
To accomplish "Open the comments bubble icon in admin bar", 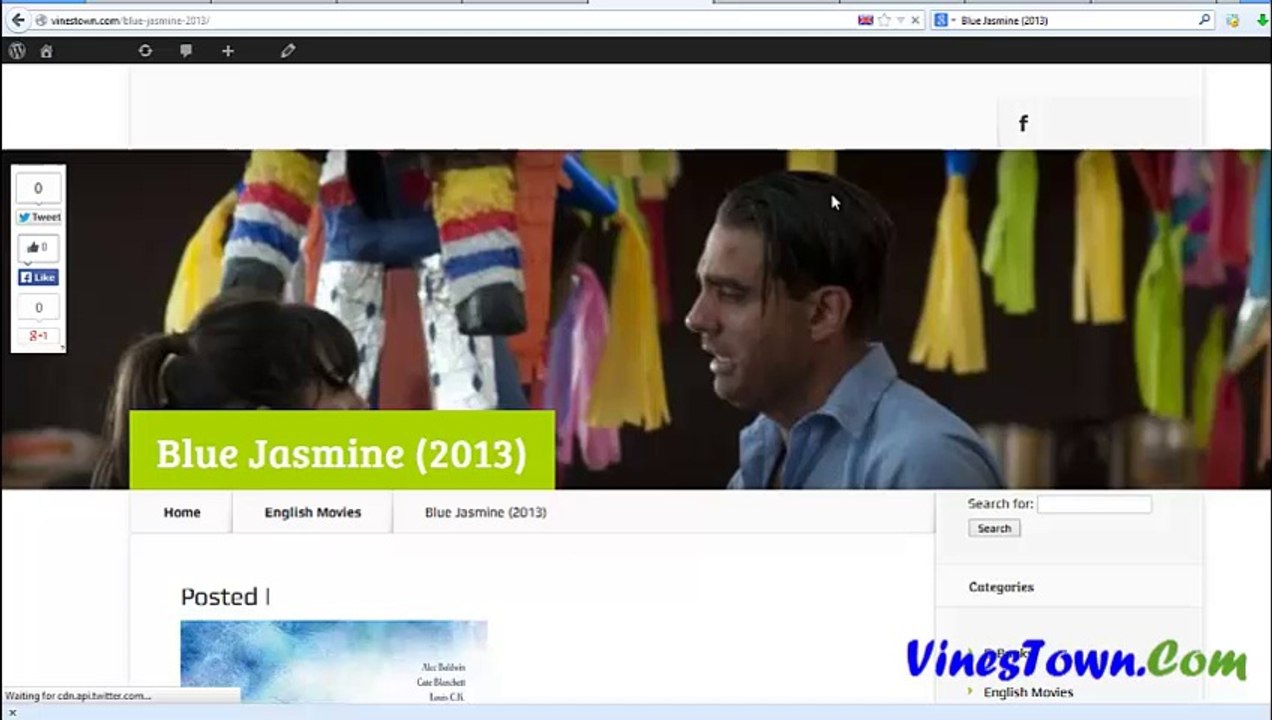I will [x=186, y=51].
